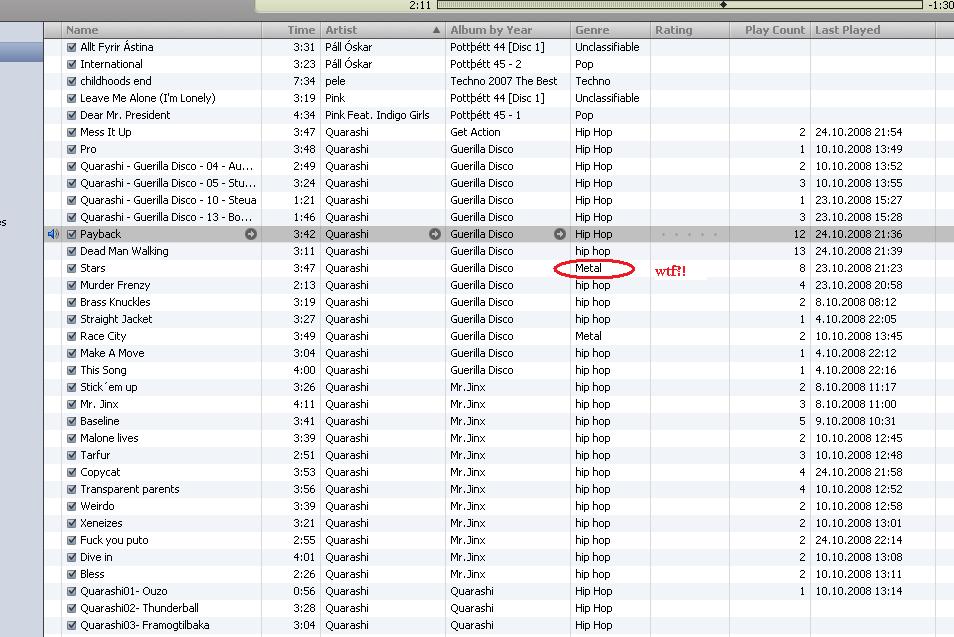This screenshot has height=637, width=954.
Task: Click the Metal genre cell for Stars
Action: (588, 268)
